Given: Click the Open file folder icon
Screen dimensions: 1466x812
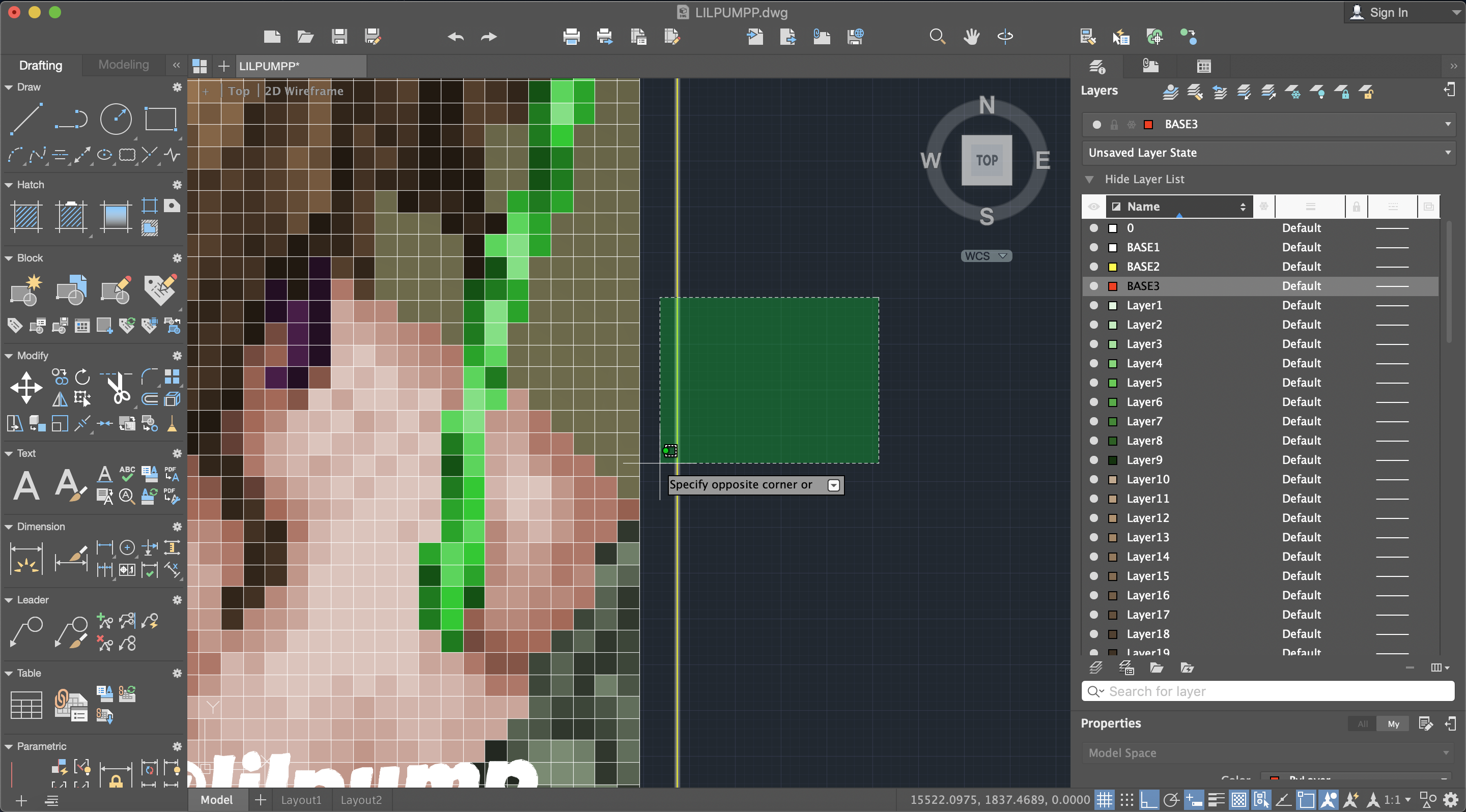Looking at the screenshot, I should 305,37.
